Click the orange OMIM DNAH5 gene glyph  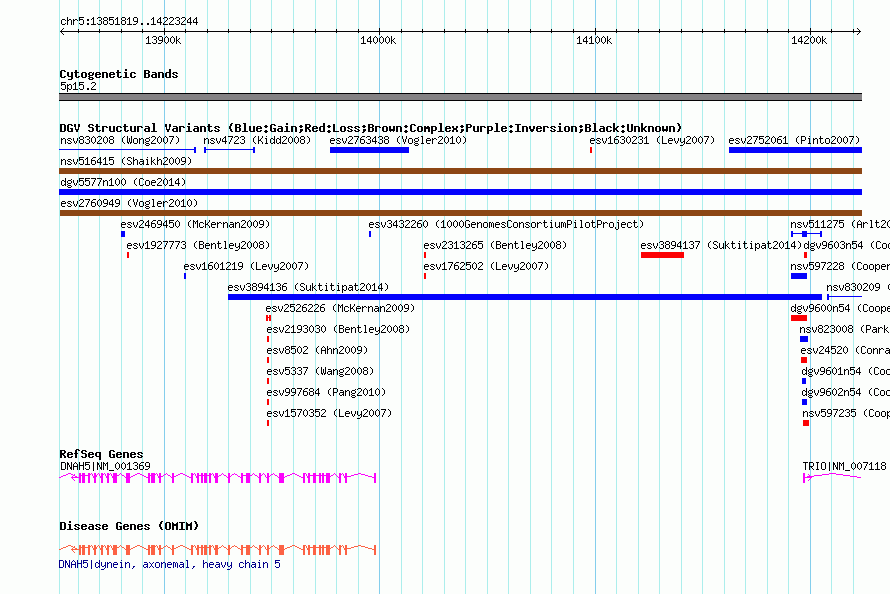[x=217, y=549]
